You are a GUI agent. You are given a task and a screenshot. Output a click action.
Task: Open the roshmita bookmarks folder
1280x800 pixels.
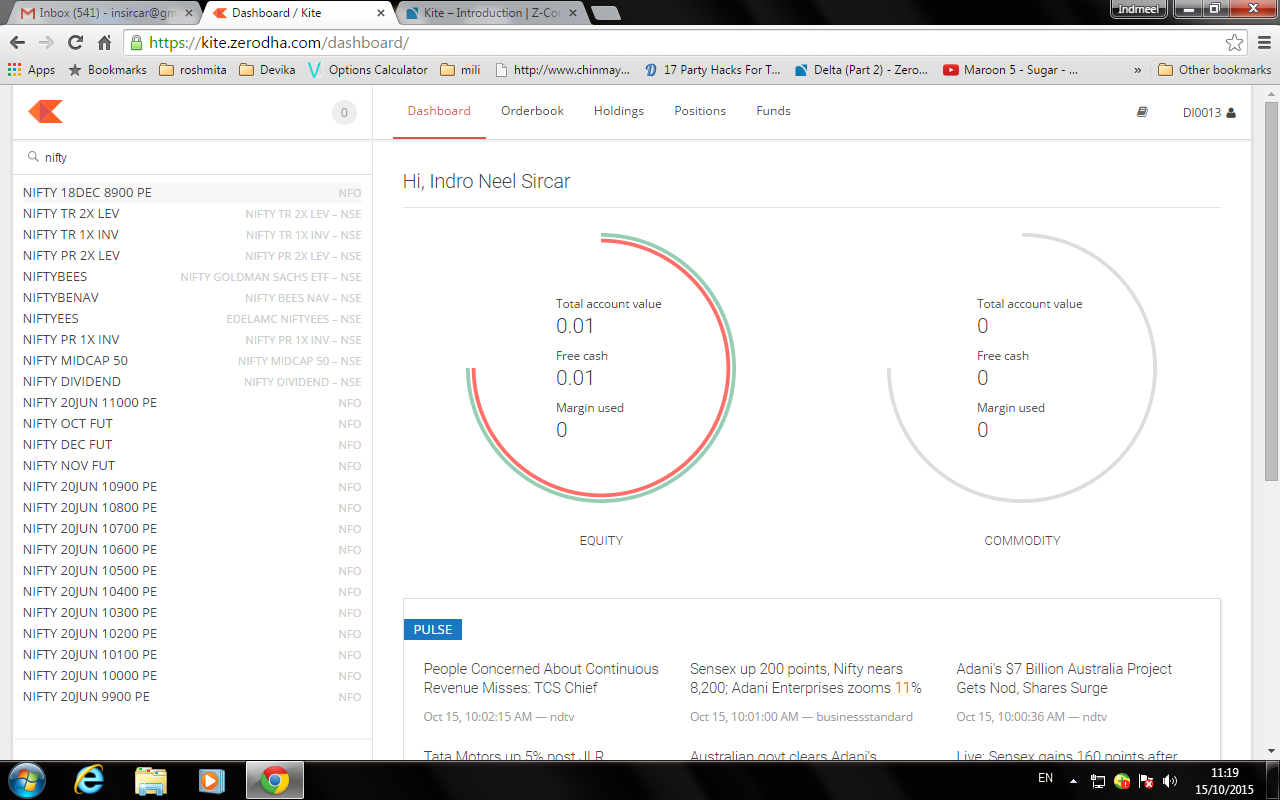195,70
